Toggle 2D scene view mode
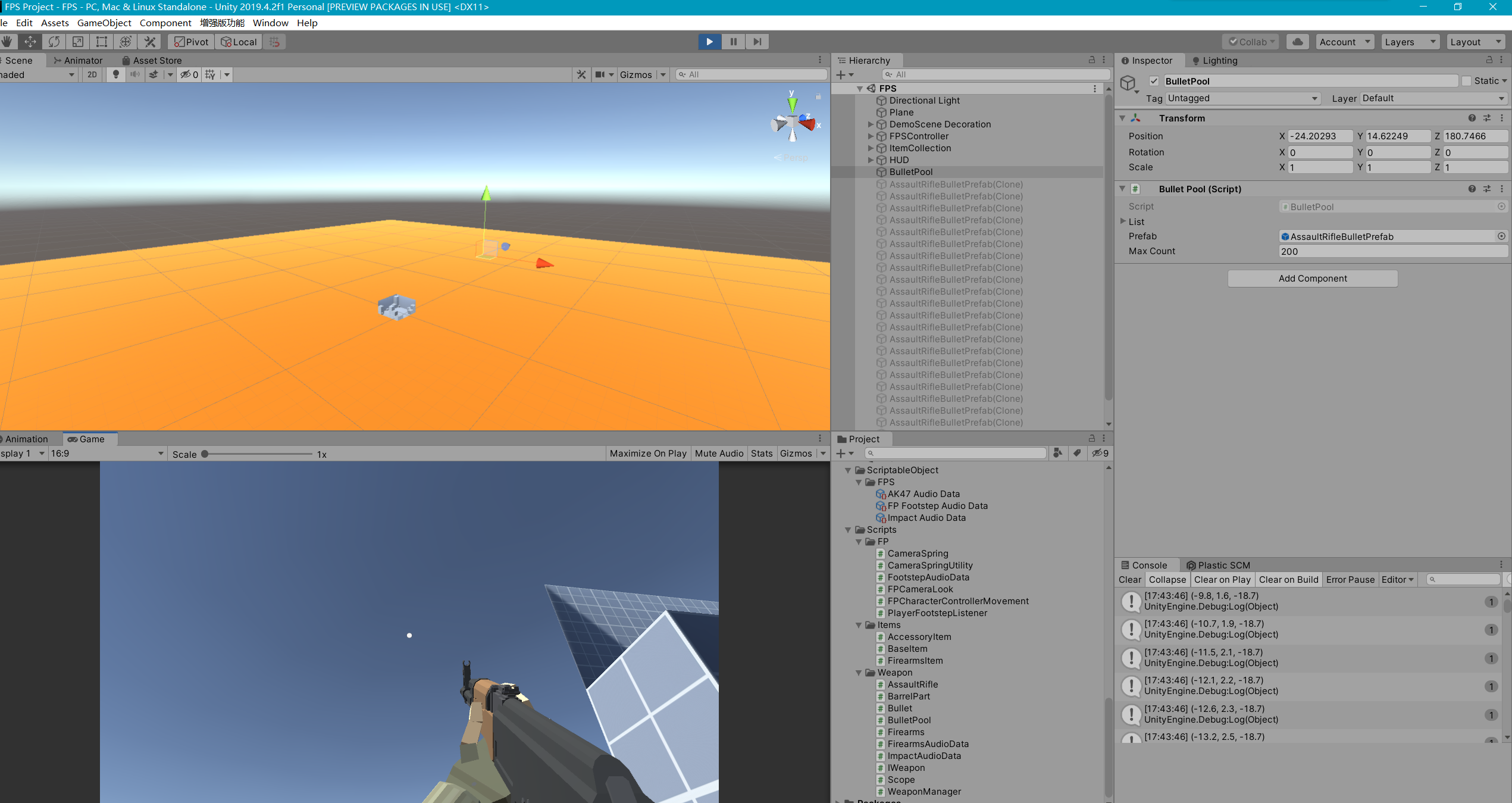The height and width of the screenshot is (803, 1512). [x=92, y=74]
